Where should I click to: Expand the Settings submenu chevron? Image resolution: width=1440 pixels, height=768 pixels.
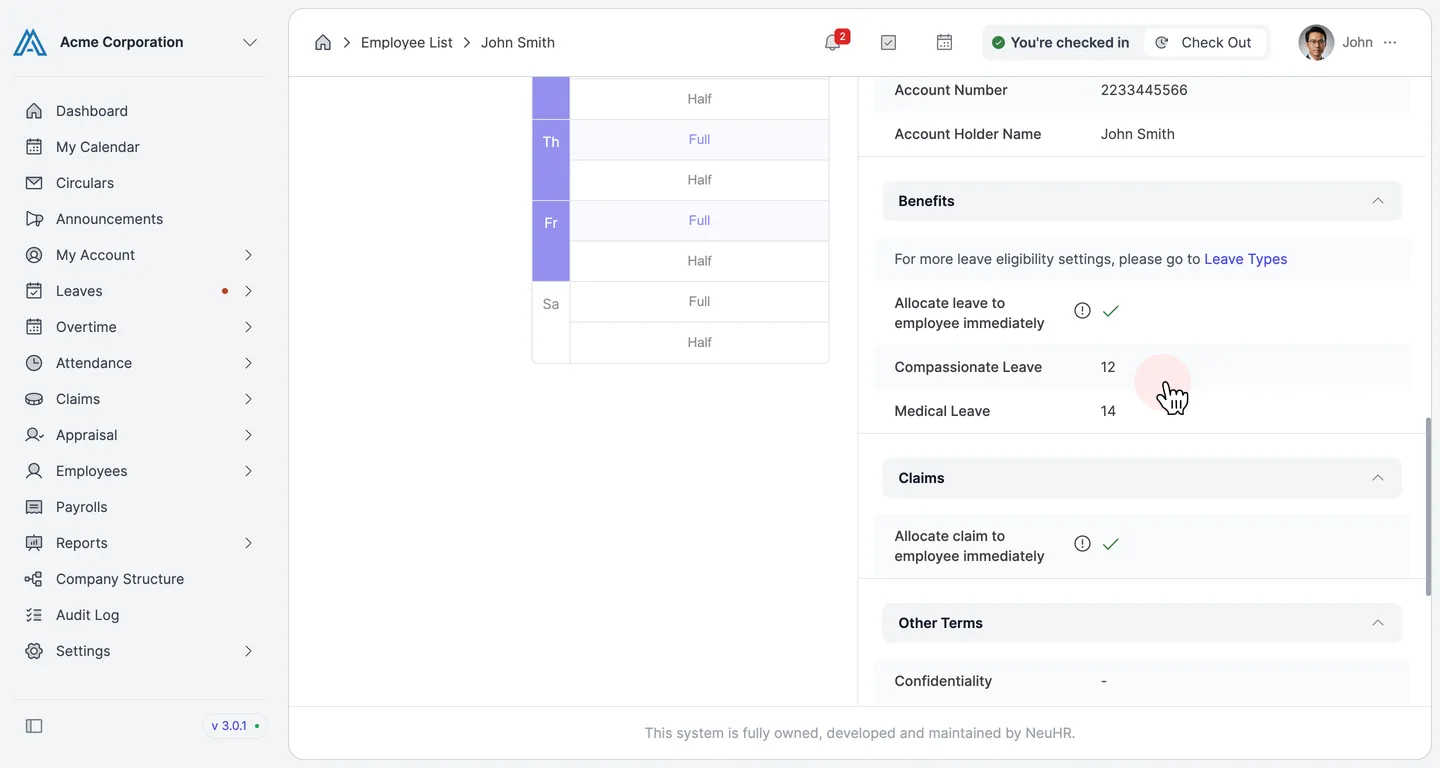pos(248,651)
